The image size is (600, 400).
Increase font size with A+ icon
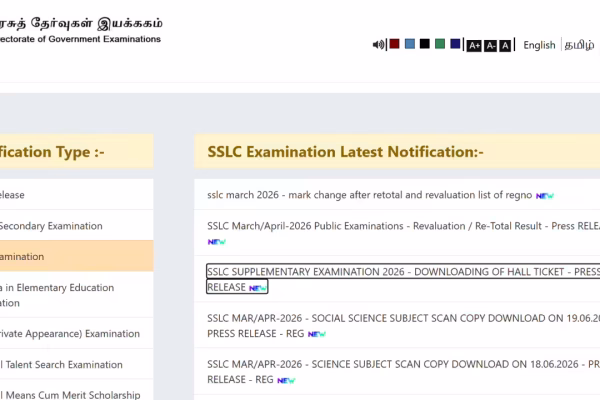(474, 46)
